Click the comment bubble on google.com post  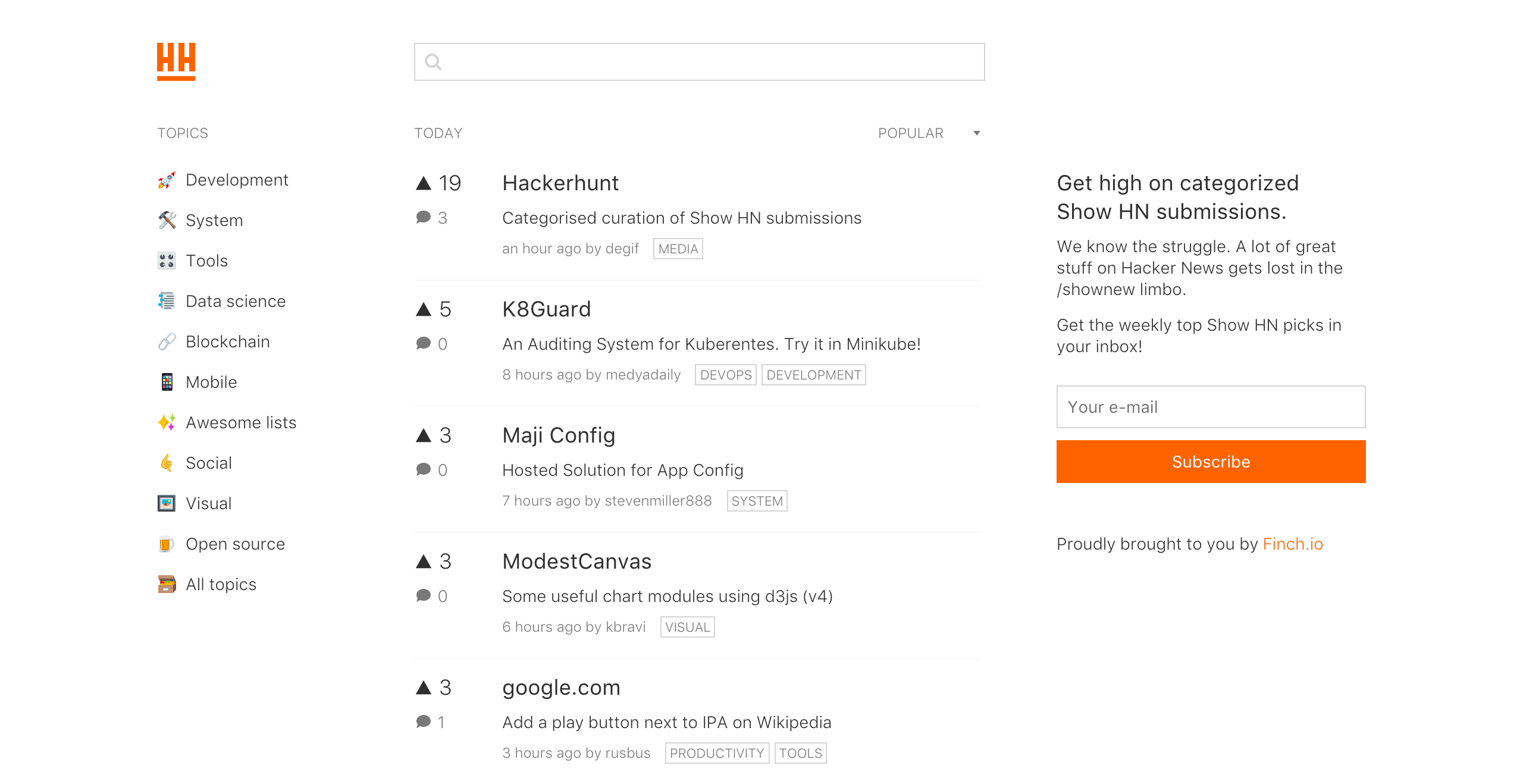tap(424, 720)
